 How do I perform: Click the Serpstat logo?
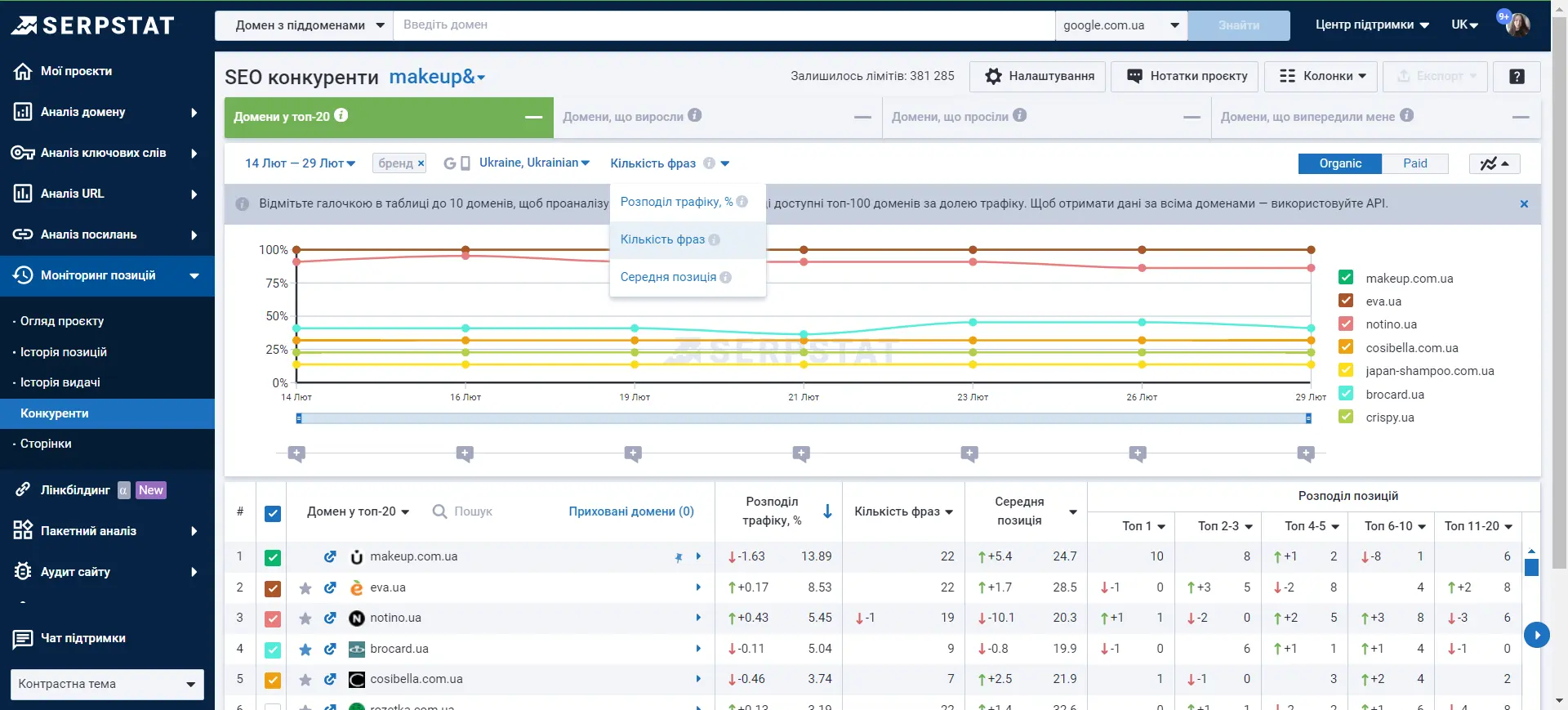93,25
